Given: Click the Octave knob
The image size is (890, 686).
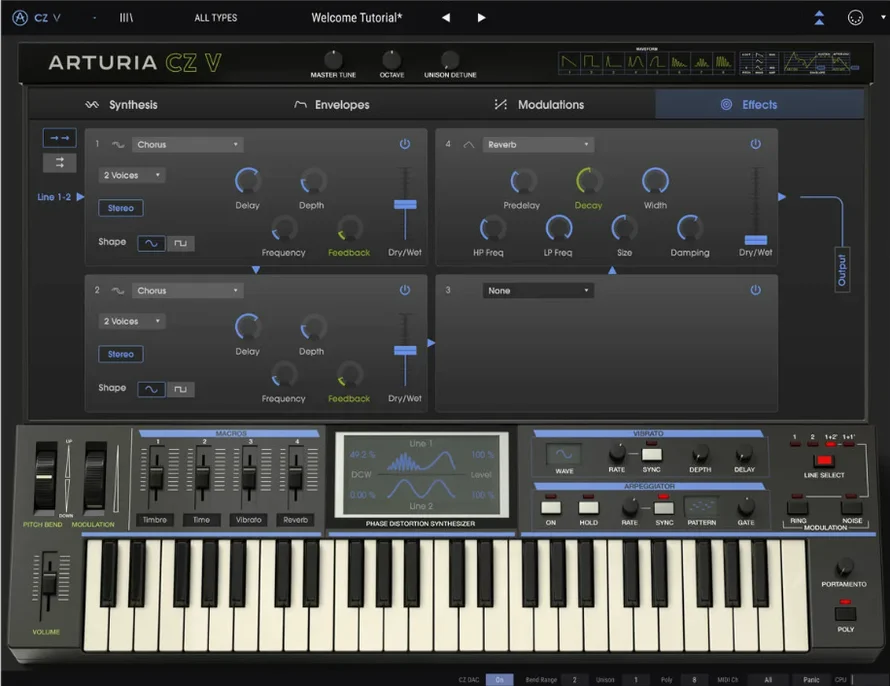Looking at the screenshot, I should [x=392, y=60].
